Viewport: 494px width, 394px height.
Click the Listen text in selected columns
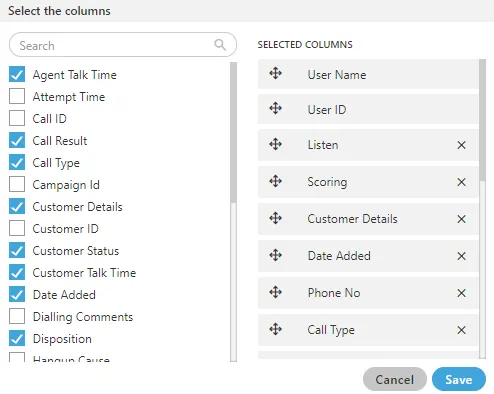tap(323, 145)
